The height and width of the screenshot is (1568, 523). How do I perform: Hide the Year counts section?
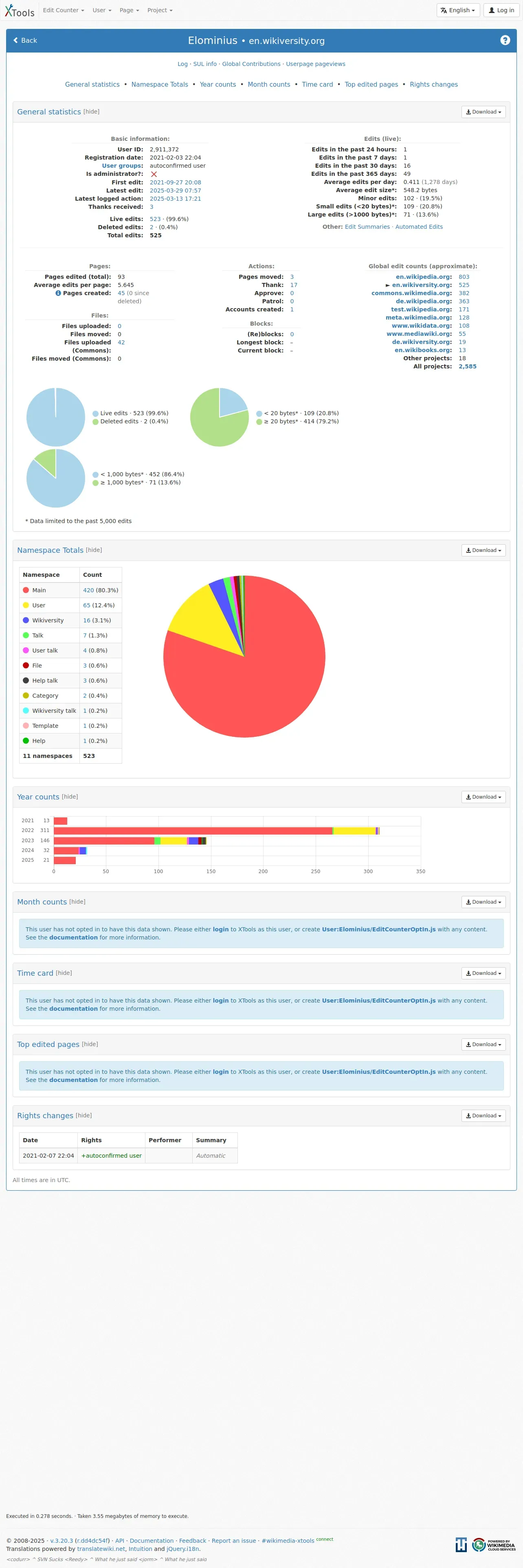tap(70, 797)
